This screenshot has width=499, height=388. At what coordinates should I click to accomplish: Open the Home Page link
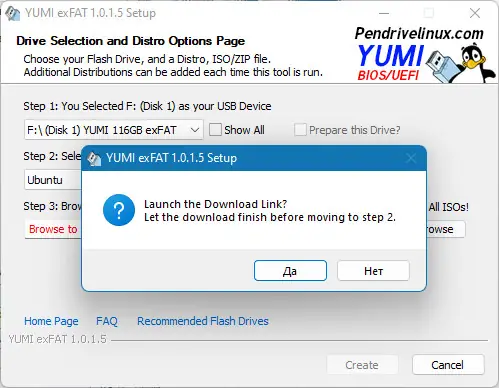coord(51,321)
